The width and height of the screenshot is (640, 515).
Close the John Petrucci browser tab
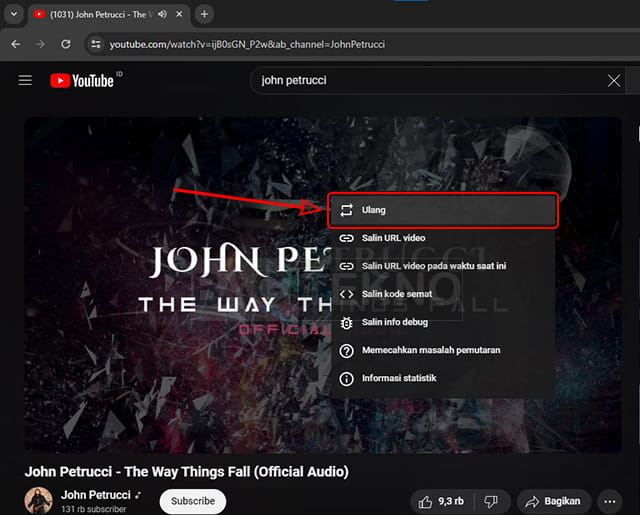179,14
